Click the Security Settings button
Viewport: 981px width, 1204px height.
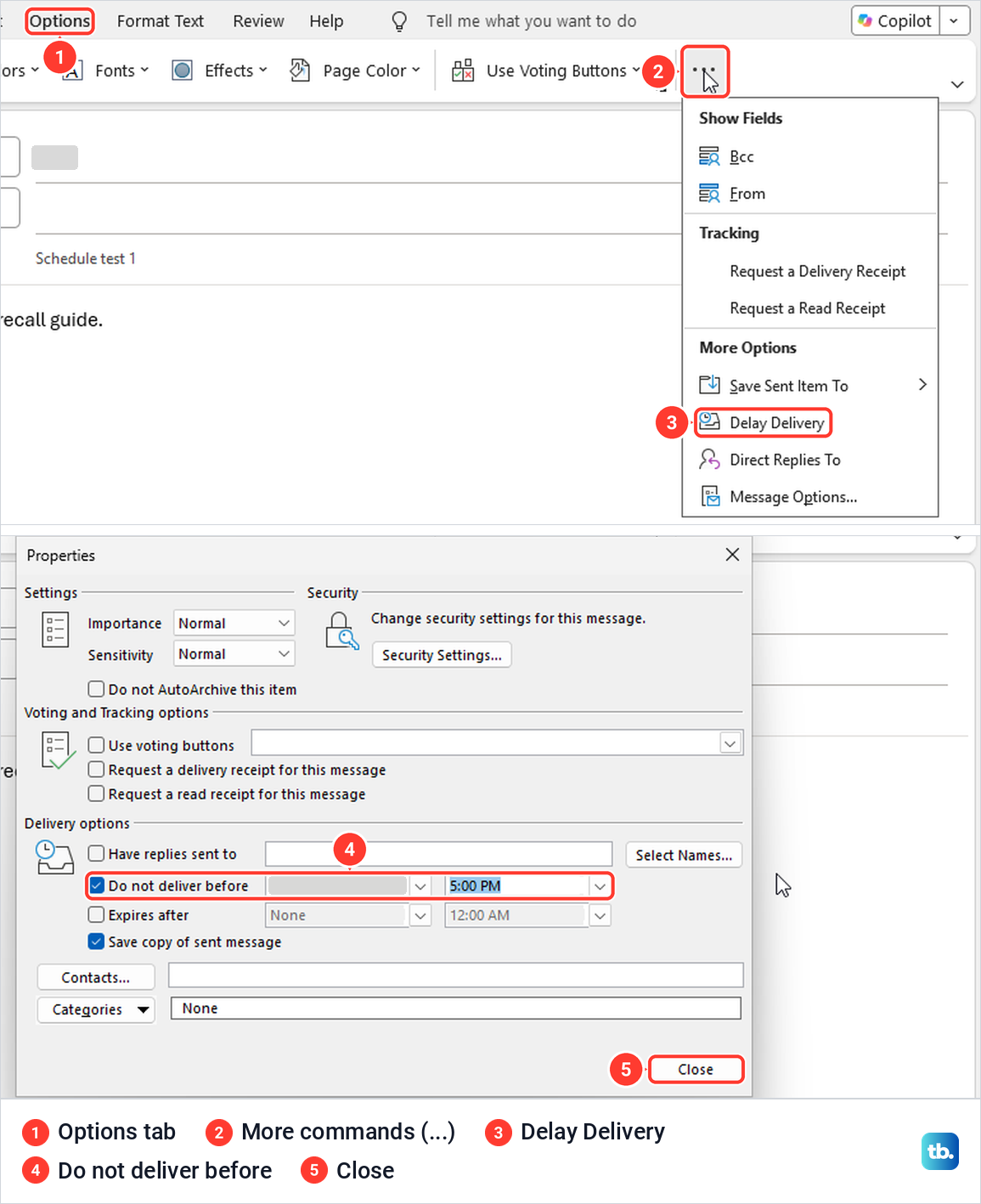pos(442,655)
